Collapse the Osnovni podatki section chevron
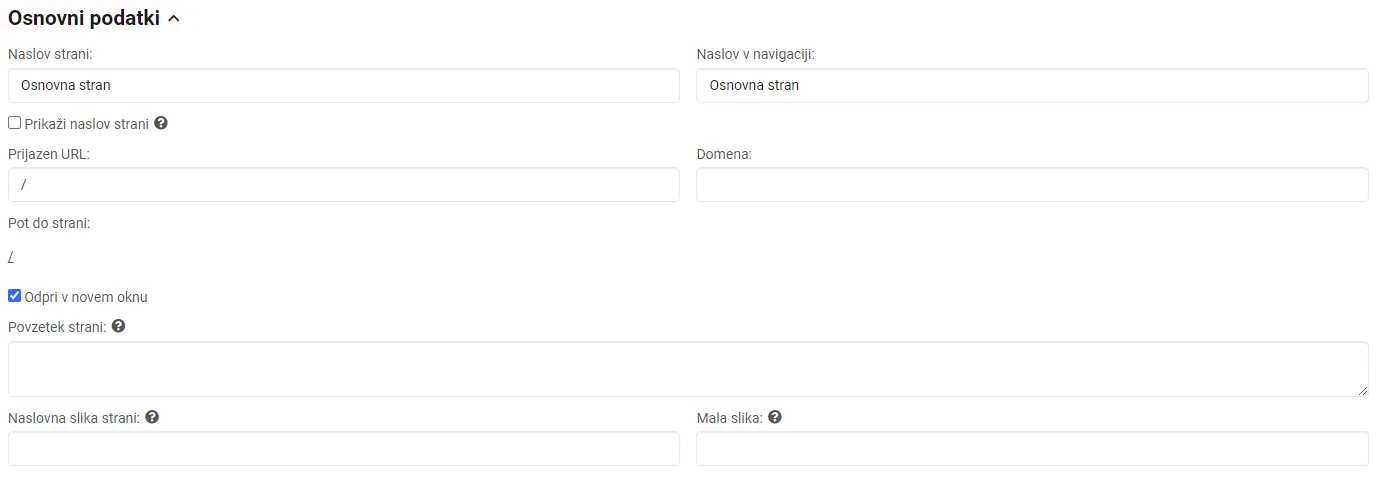1376x478 pixels. [174, 18]
